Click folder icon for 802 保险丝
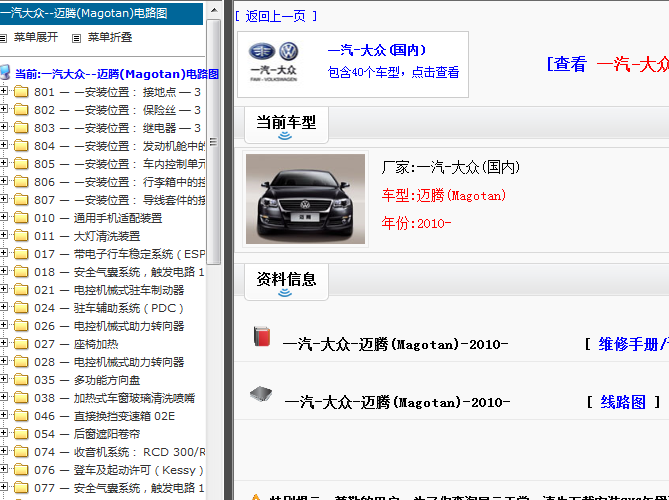 21,110
